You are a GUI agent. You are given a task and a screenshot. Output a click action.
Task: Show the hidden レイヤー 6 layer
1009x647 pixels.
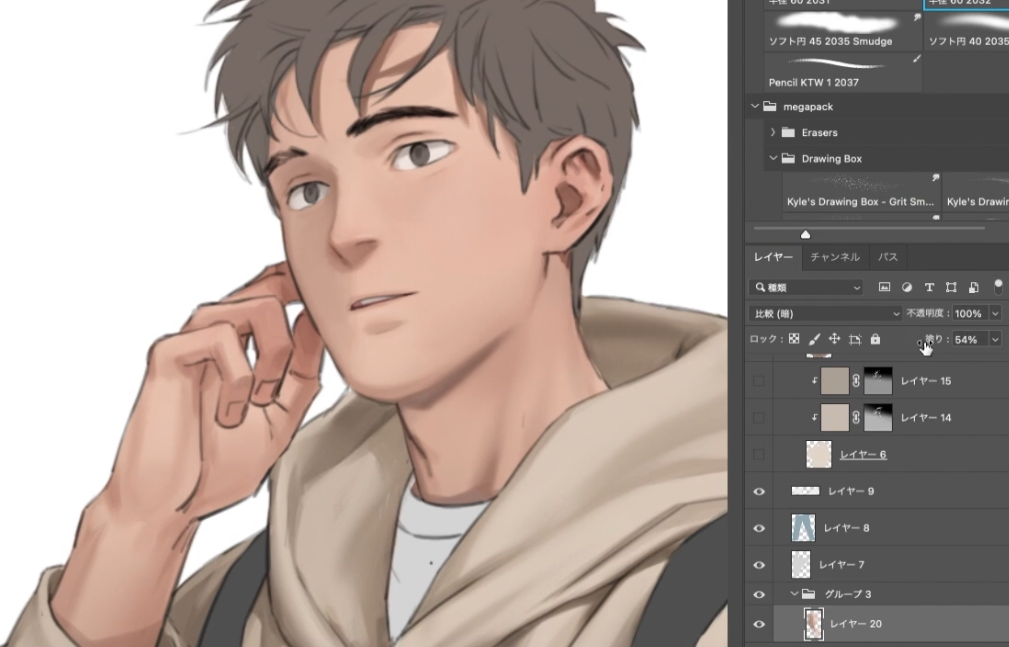759,454
